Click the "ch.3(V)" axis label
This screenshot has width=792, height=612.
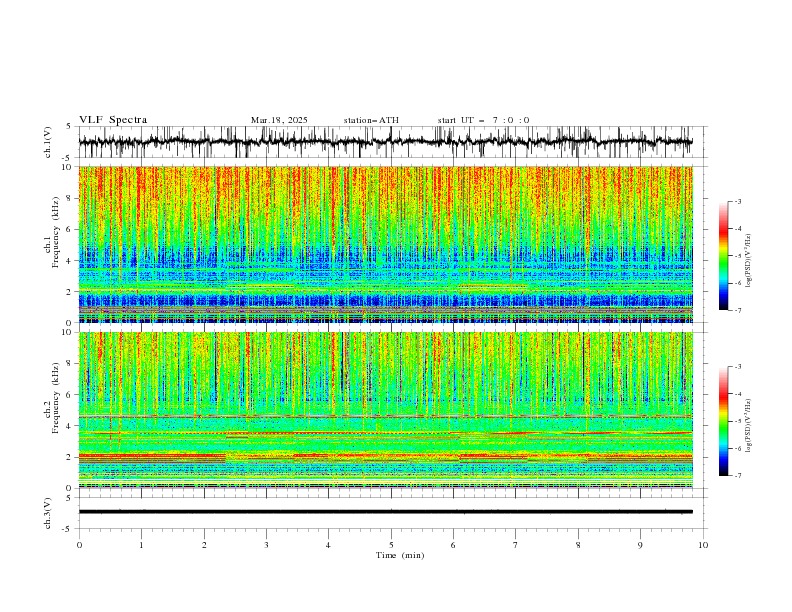(x=48, y=513)
